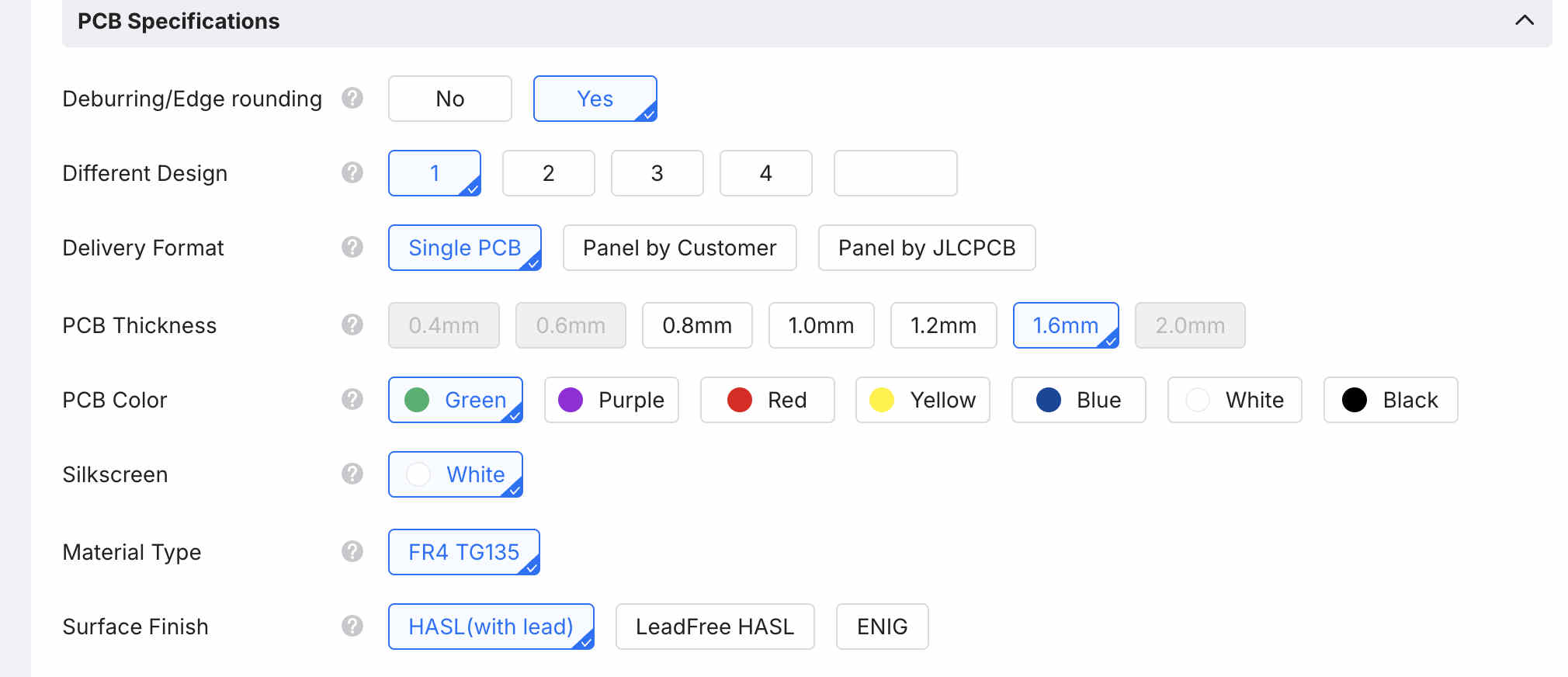The height and width of the screenshot is (677, 1568).
Task: Click the PCB Color help icon
Action: tap(352, 400)
